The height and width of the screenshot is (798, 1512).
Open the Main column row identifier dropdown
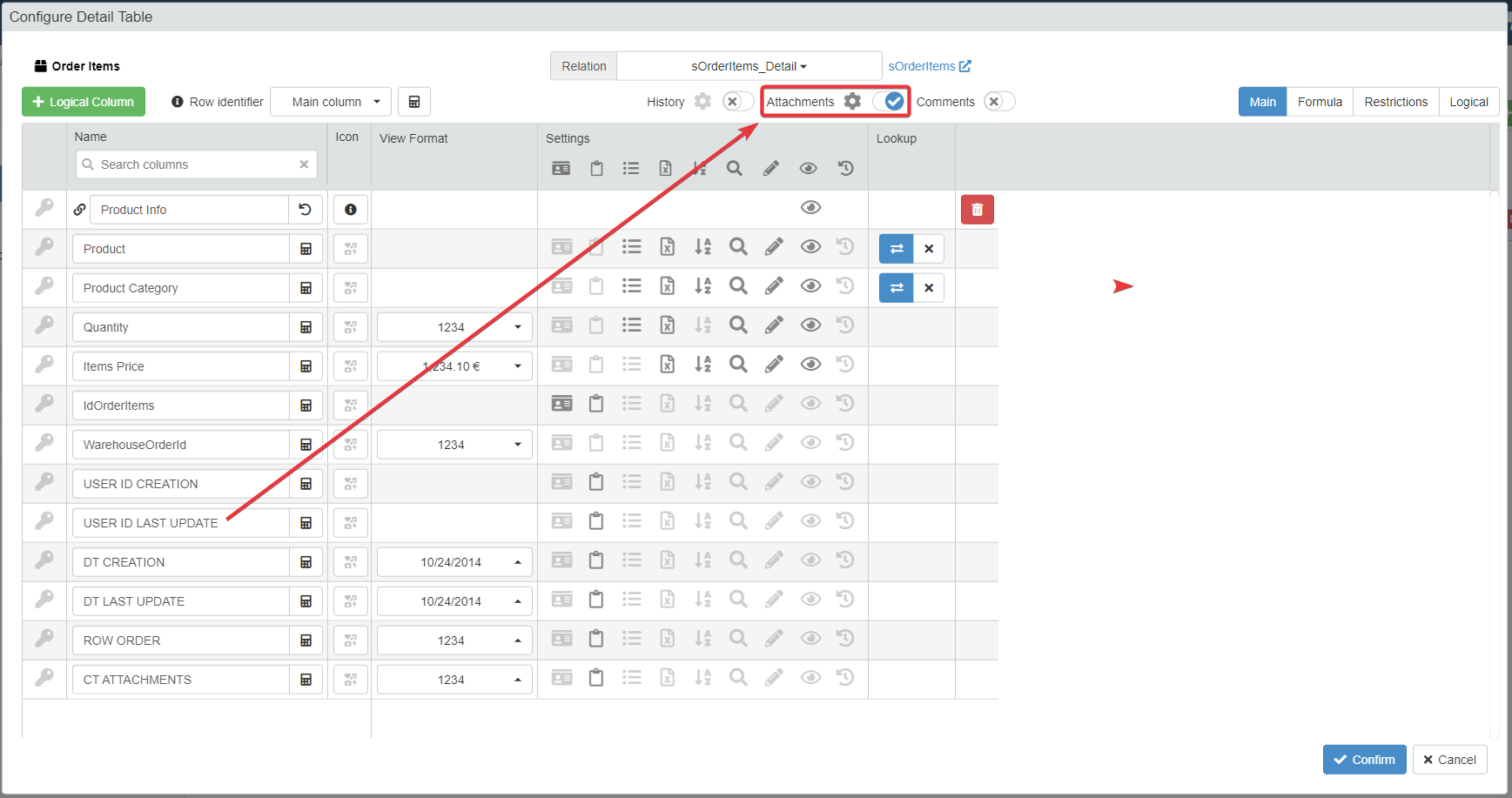[331, 102]
